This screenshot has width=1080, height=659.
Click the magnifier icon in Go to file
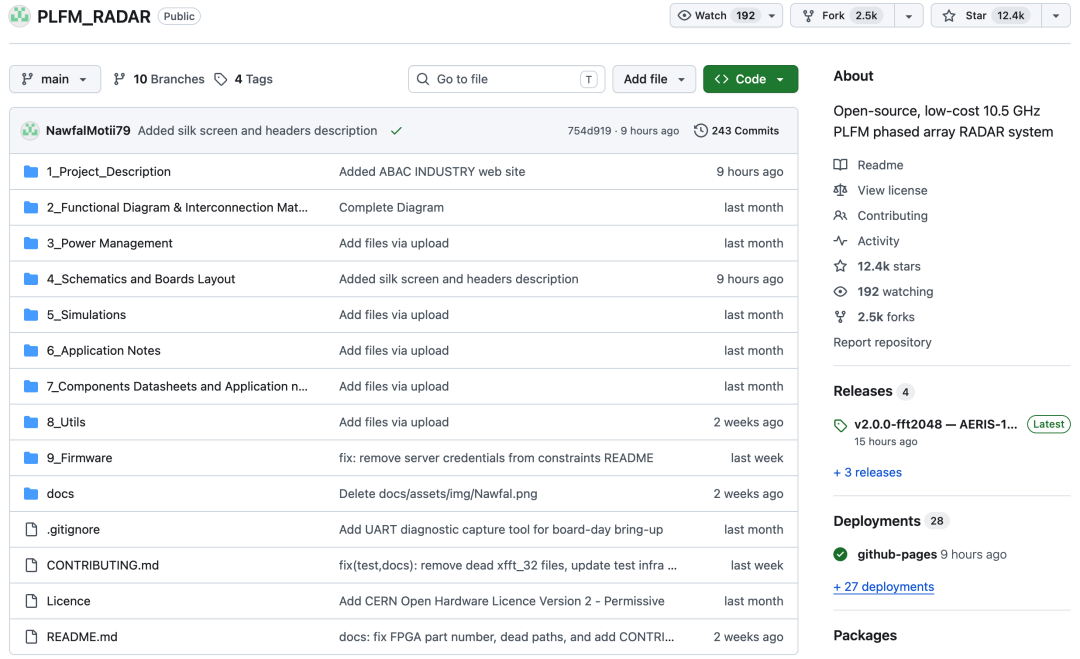423,79
